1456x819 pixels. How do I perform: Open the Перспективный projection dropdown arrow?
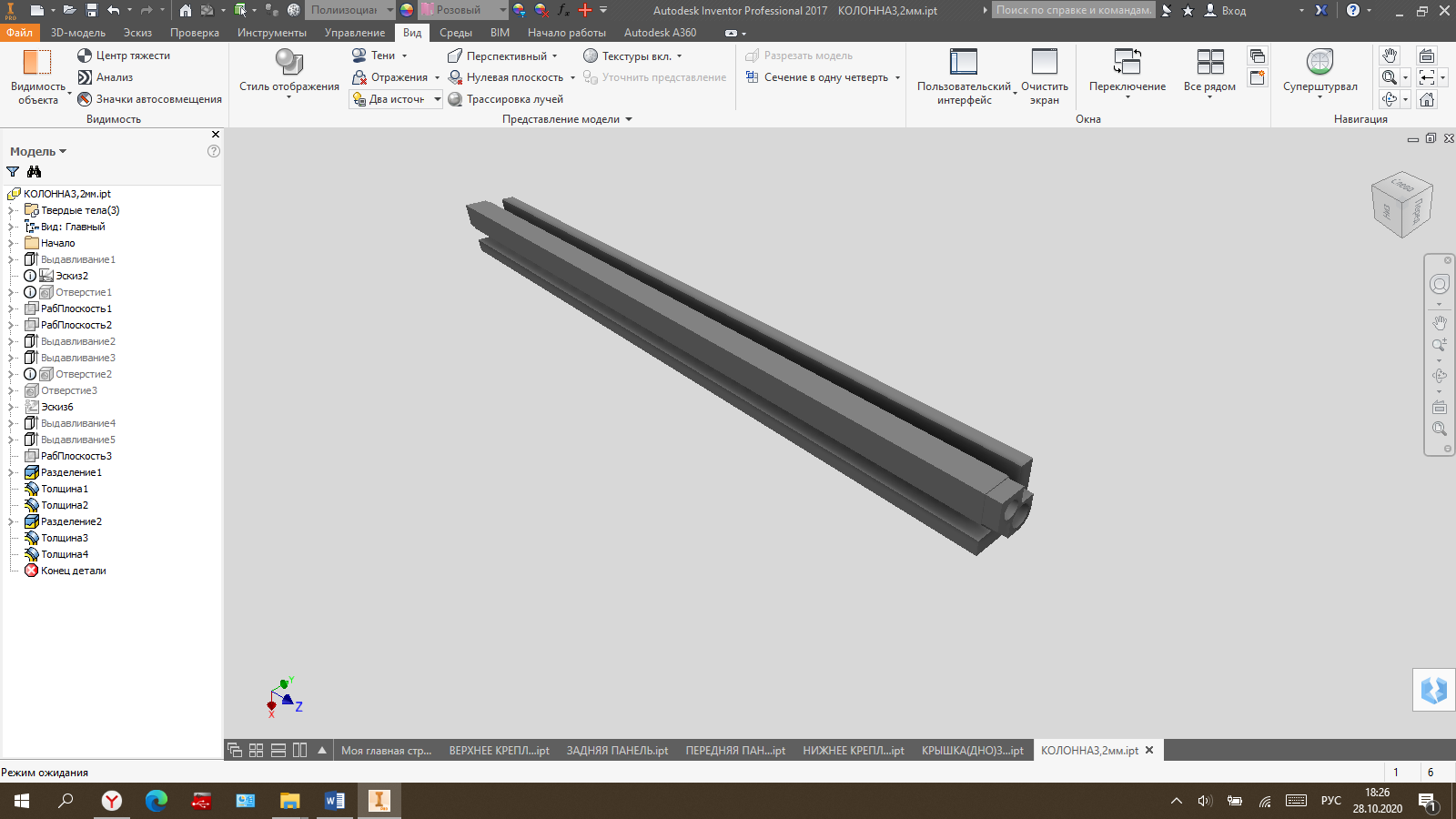click(554, 56)
